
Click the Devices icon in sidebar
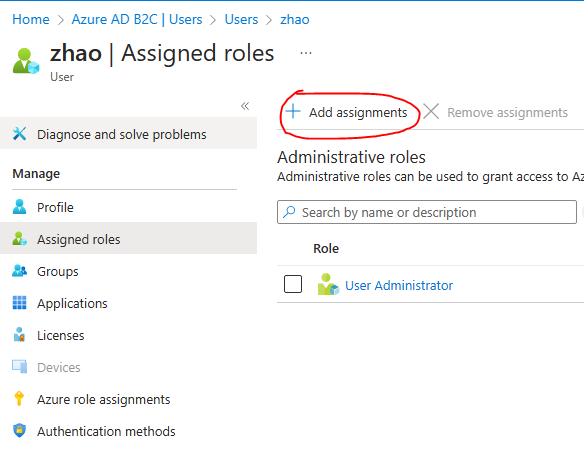[x=19, y=367]
